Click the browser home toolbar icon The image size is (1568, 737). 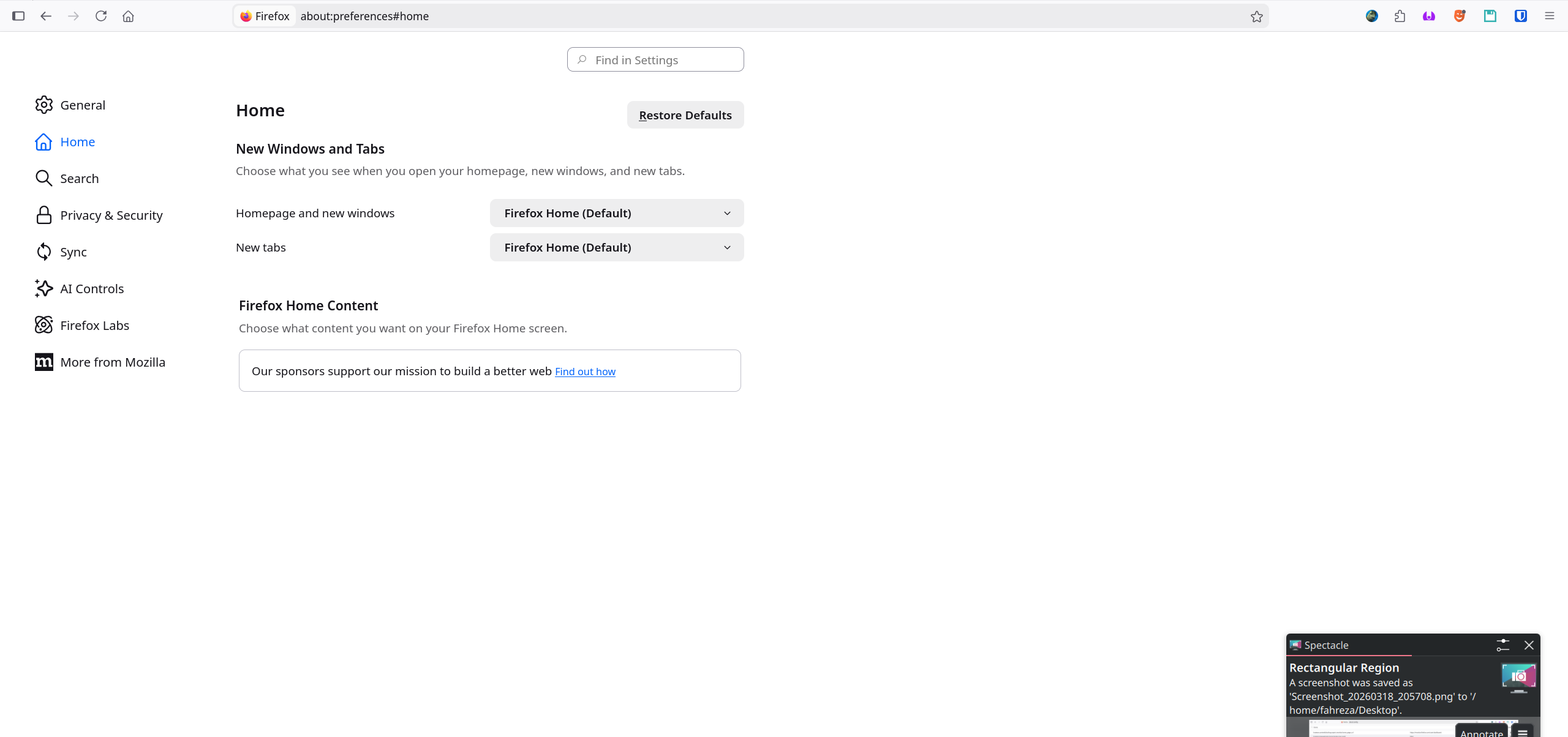(x=128, y=17)
